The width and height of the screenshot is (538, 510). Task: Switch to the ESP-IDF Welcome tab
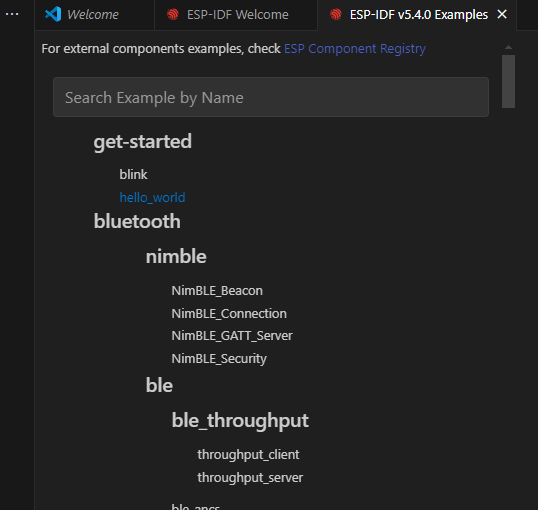pos(236,15)
